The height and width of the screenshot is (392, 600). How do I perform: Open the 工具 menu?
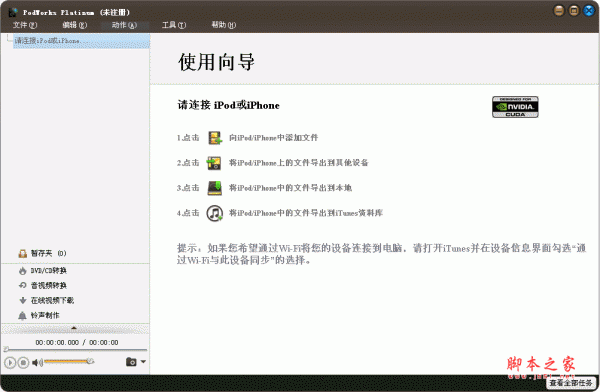click(x=174, y=25)
